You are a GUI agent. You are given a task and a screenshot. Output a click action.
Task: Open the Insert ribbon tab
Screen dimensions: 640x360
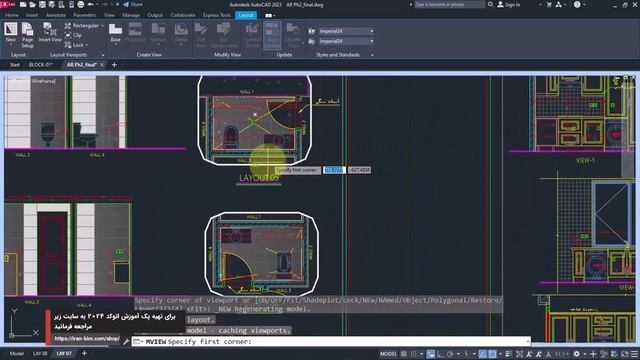[32, 15]
